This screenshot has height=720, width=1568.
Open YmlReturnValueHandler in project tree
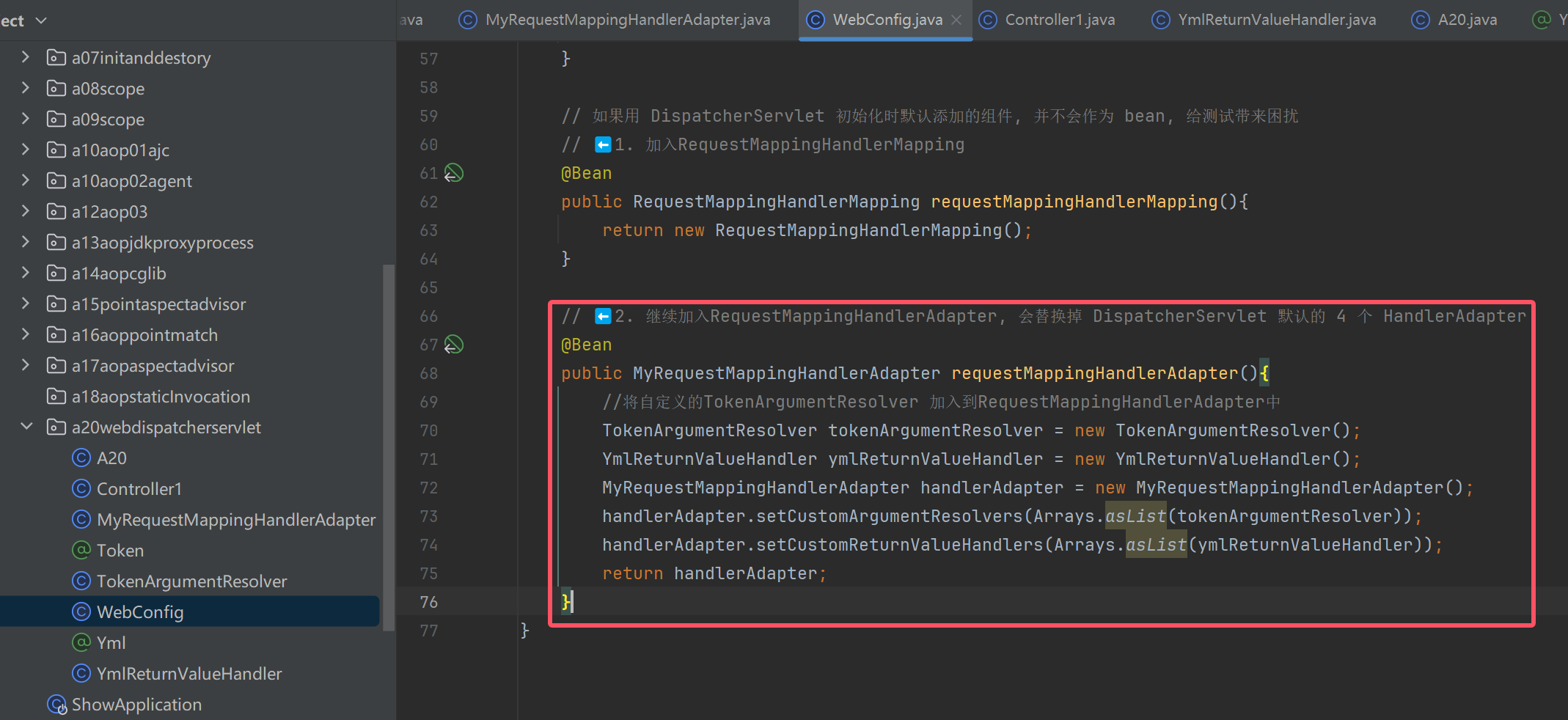click(x=189, y=674)
